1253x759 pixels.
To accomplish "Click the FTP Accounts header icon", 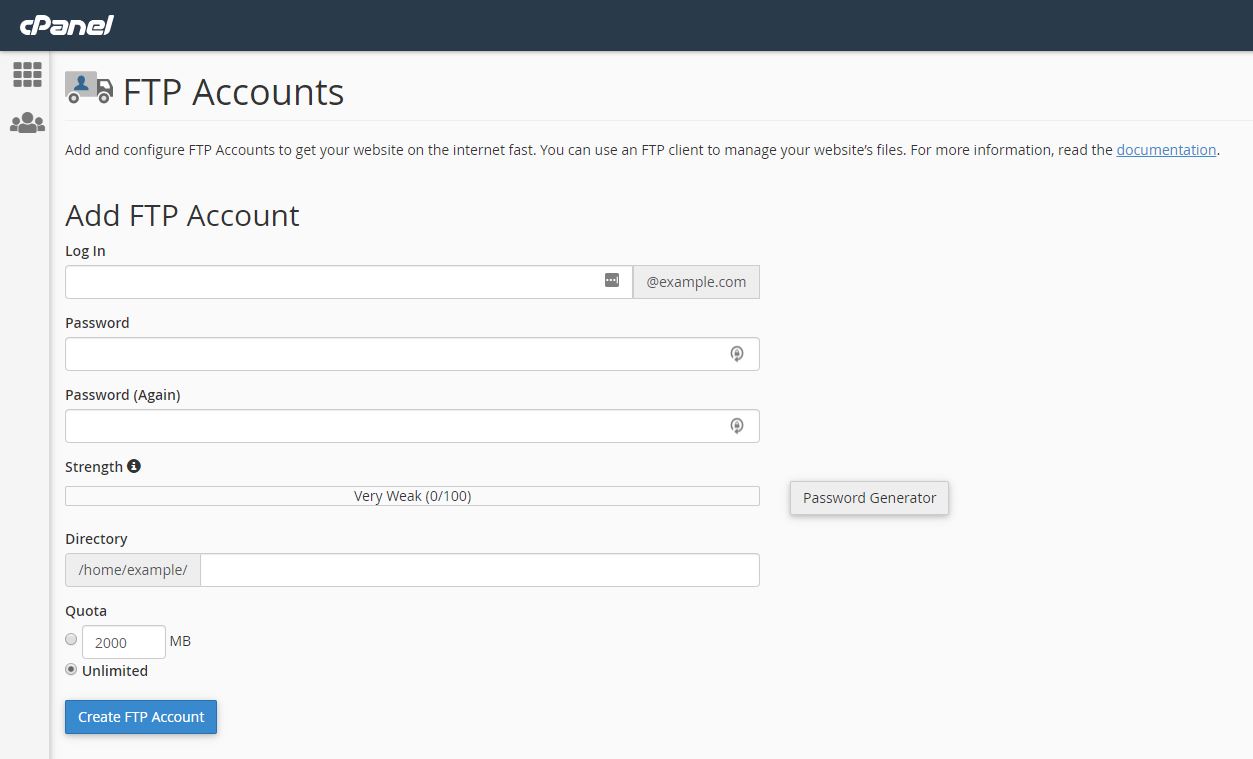I will [88, 89].
